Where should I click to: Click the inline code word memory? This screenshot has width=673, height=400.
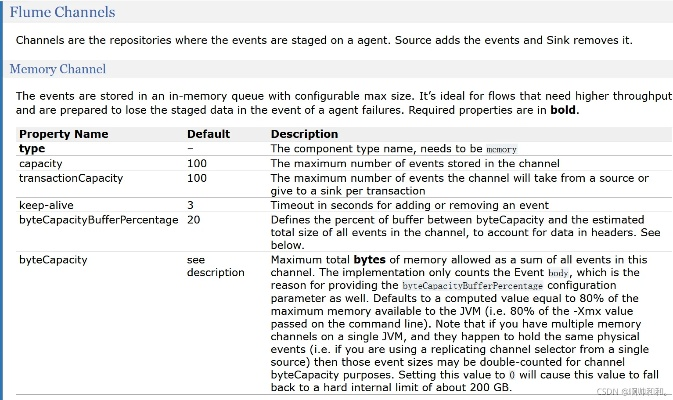click(x=501, y=149)
